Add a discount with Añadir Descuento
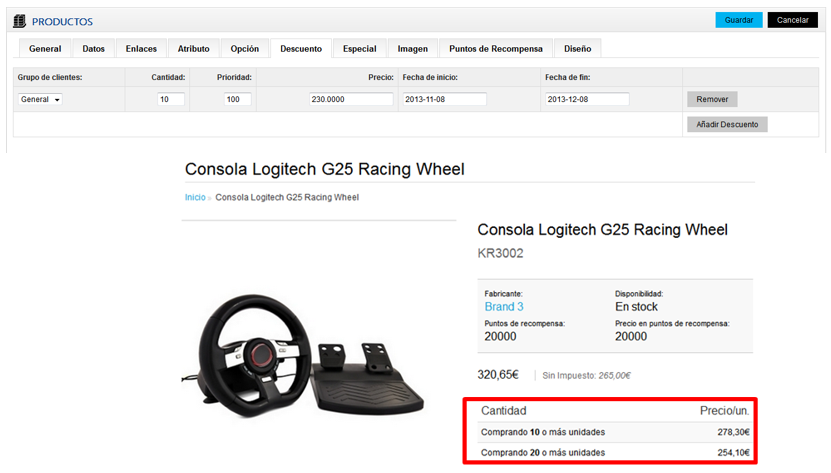This screenshot has height=473, width=831. tap(727, 125)
